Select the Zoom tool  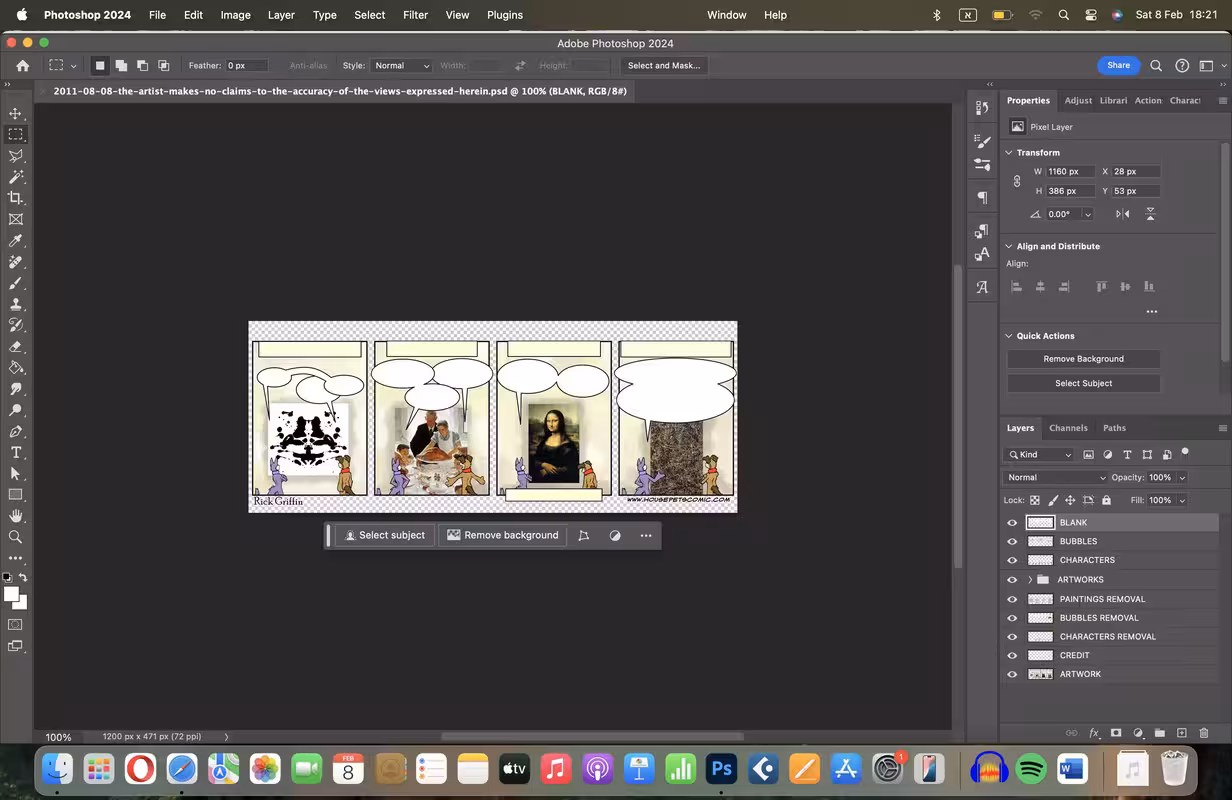[x=15, y=537]
